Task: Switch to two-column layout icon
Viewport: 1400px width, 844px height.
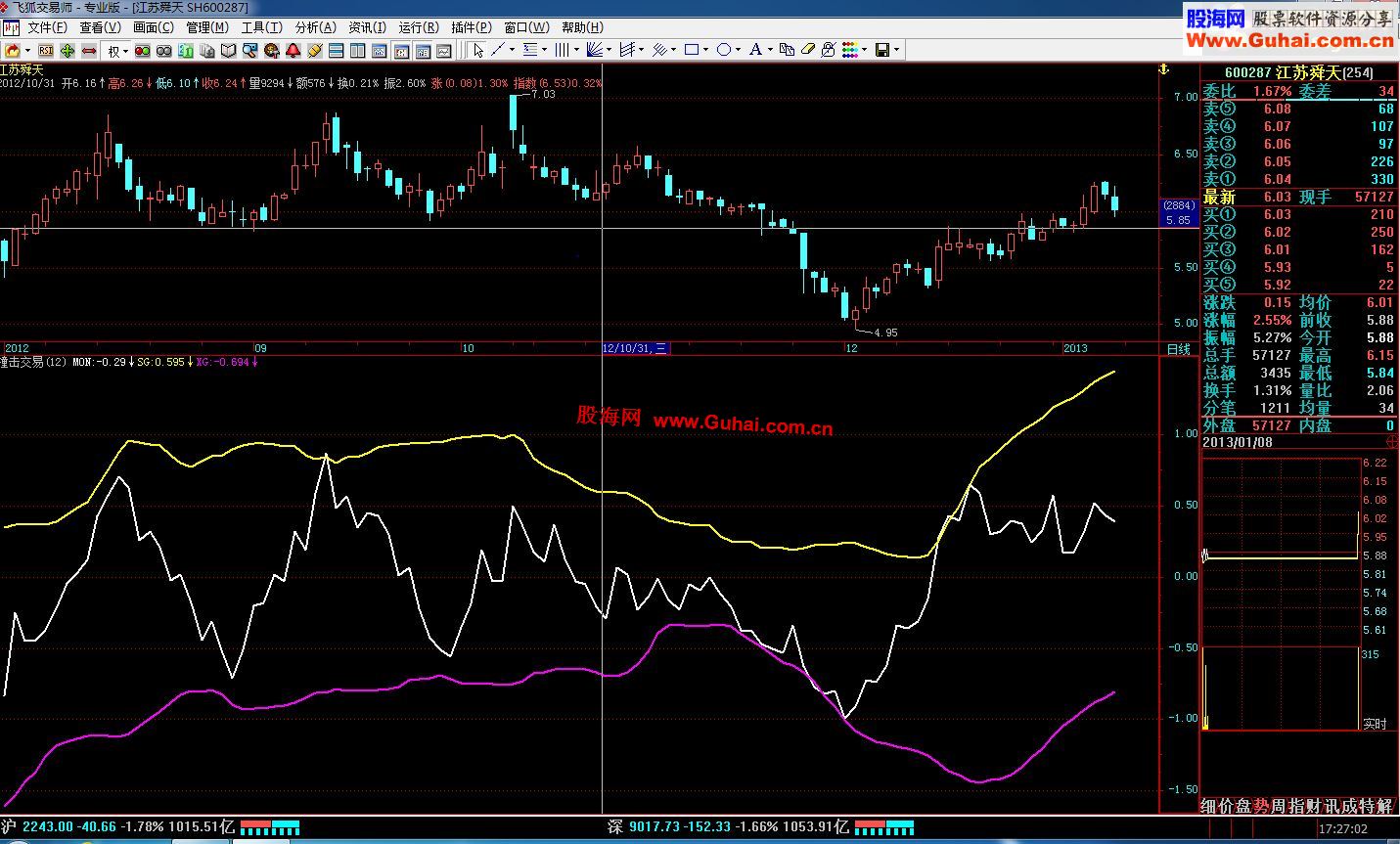Action: (x=358, y=50)
